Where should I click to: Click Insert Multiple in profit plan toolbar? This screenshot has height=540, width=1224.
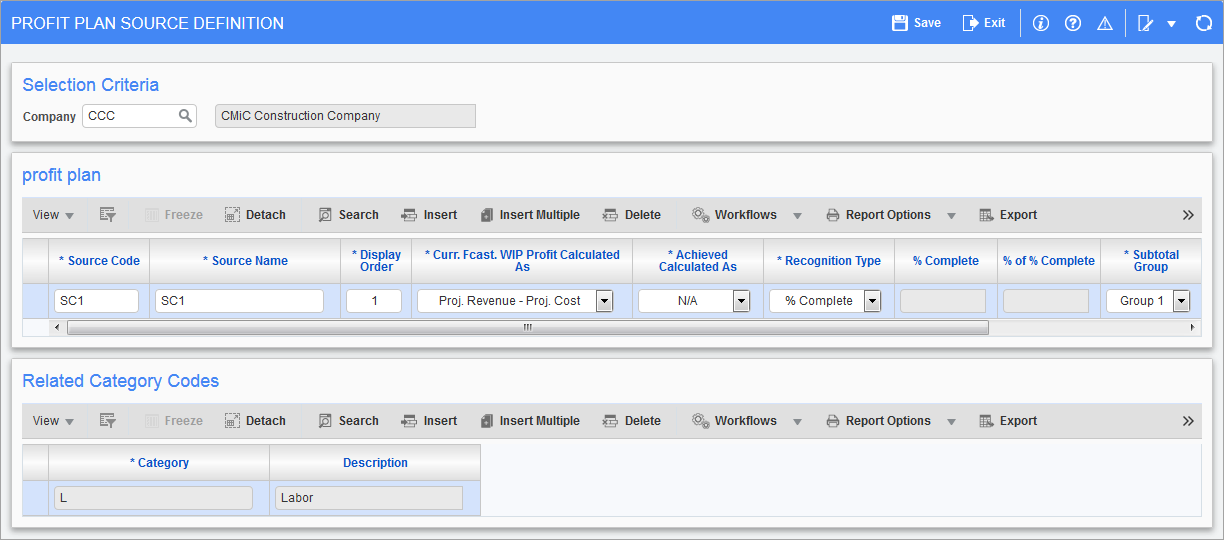coord(529,215)
